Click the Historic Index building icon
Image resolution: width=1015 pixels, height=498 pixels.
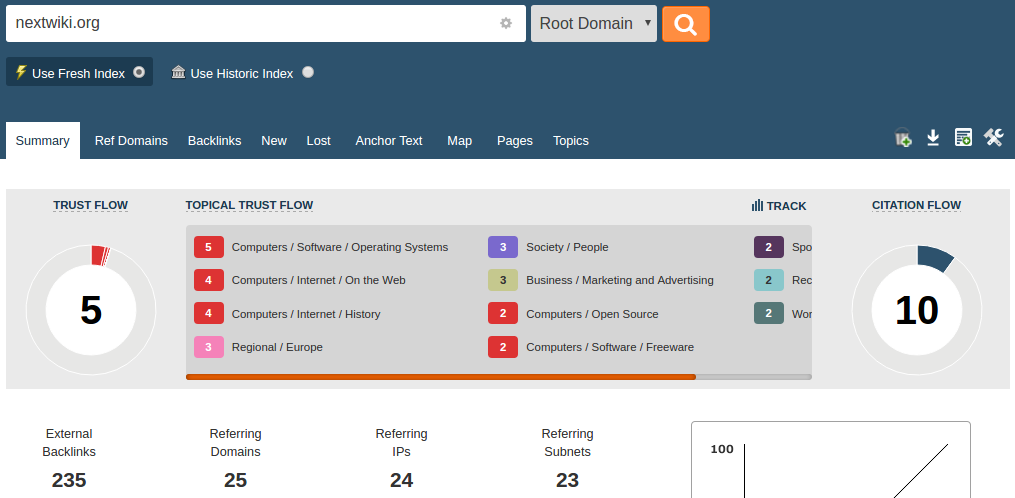pos(179,72)
